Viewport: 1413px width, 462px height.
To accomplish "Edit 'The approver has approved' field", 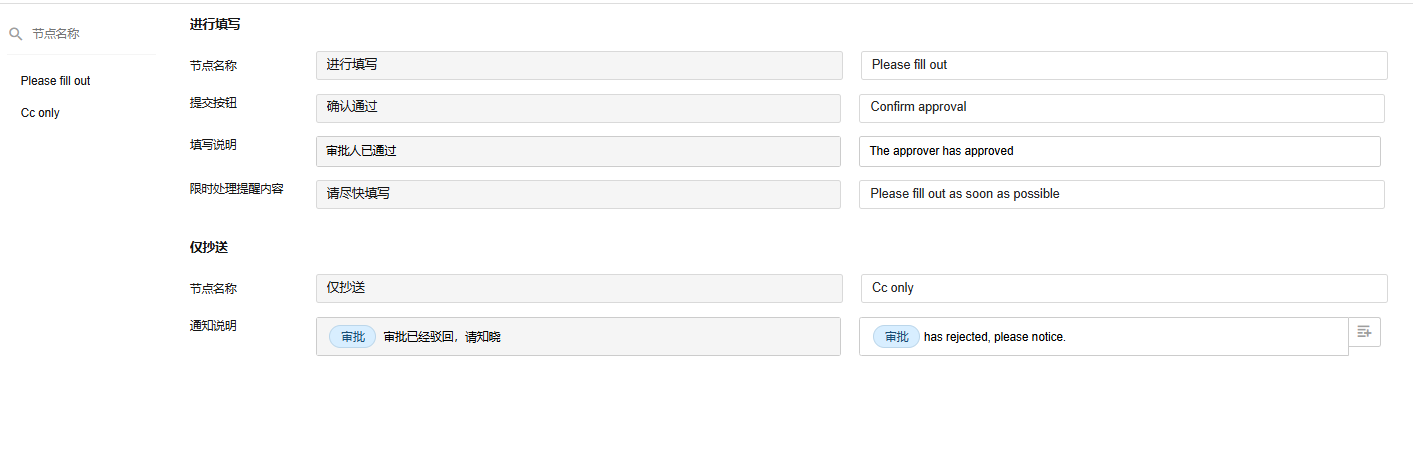I will pos(1120,151).
